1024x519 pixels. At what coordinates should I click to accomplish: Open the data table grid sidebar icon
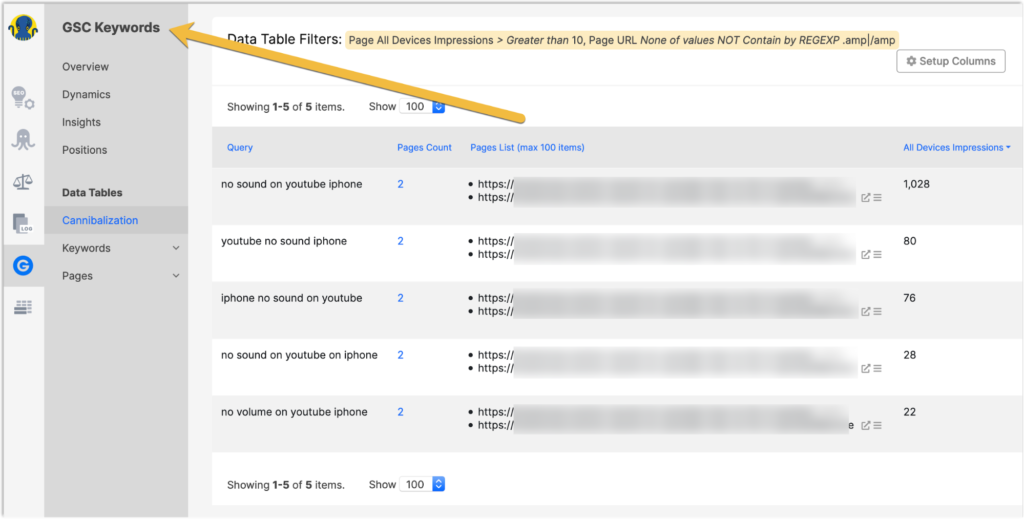22,307
